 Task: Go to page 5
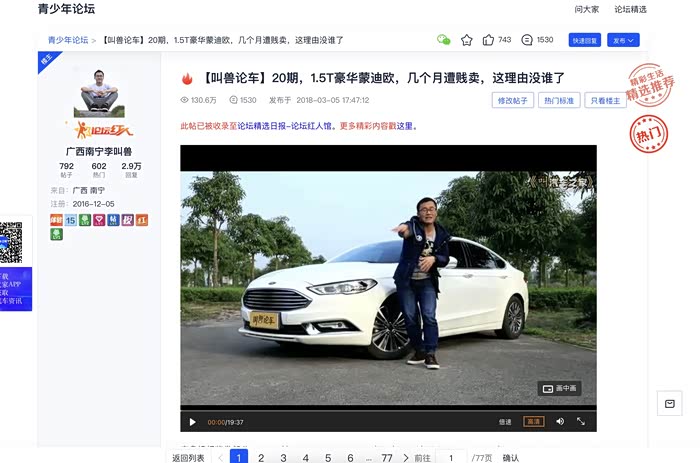[328, 458]
